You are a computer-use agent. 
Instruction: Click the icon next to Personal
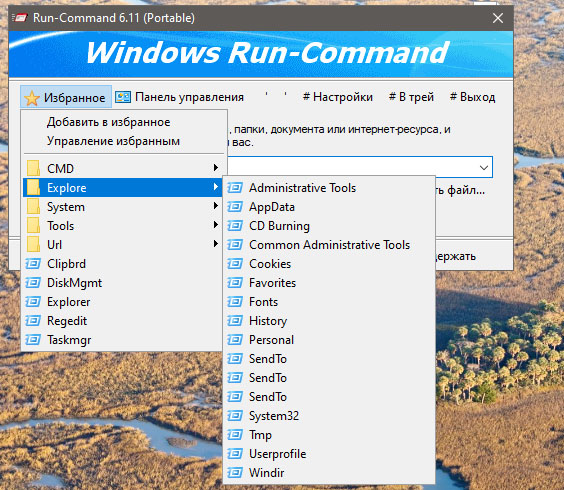pyautogui.click(x=235, y=340)
